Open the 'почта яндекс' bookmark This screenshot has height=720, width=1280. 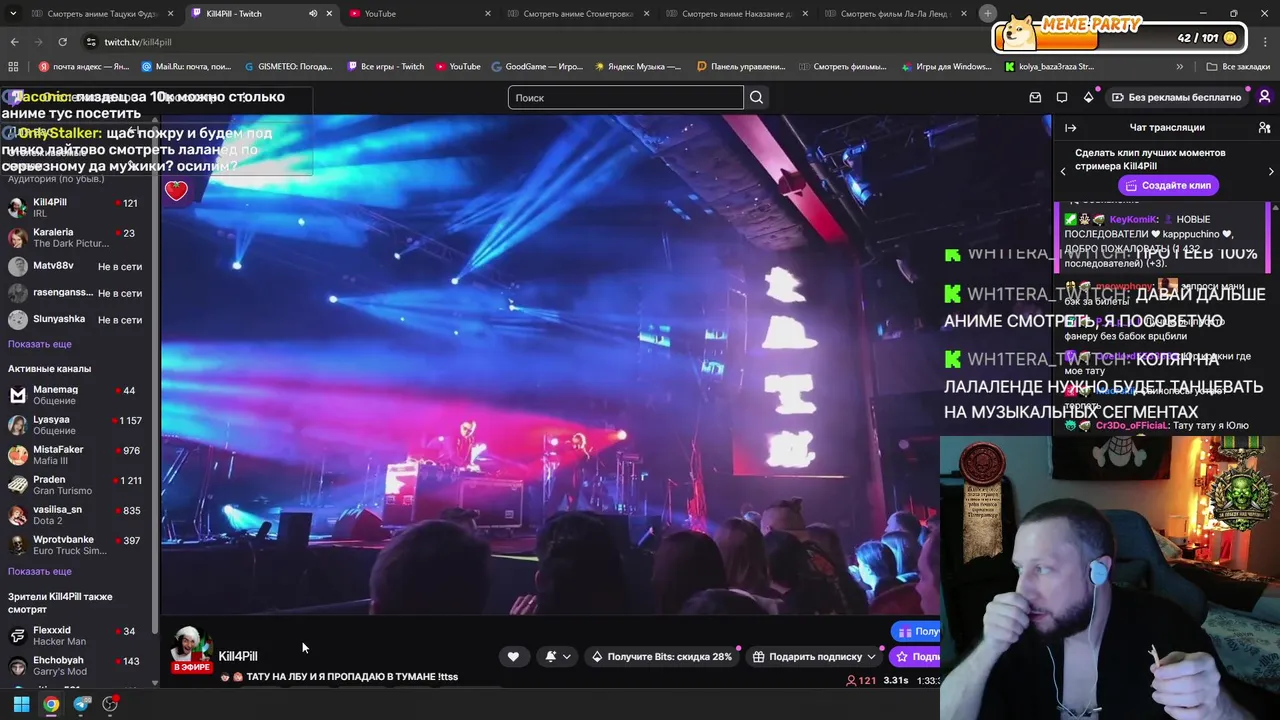[x=84, y=66]
